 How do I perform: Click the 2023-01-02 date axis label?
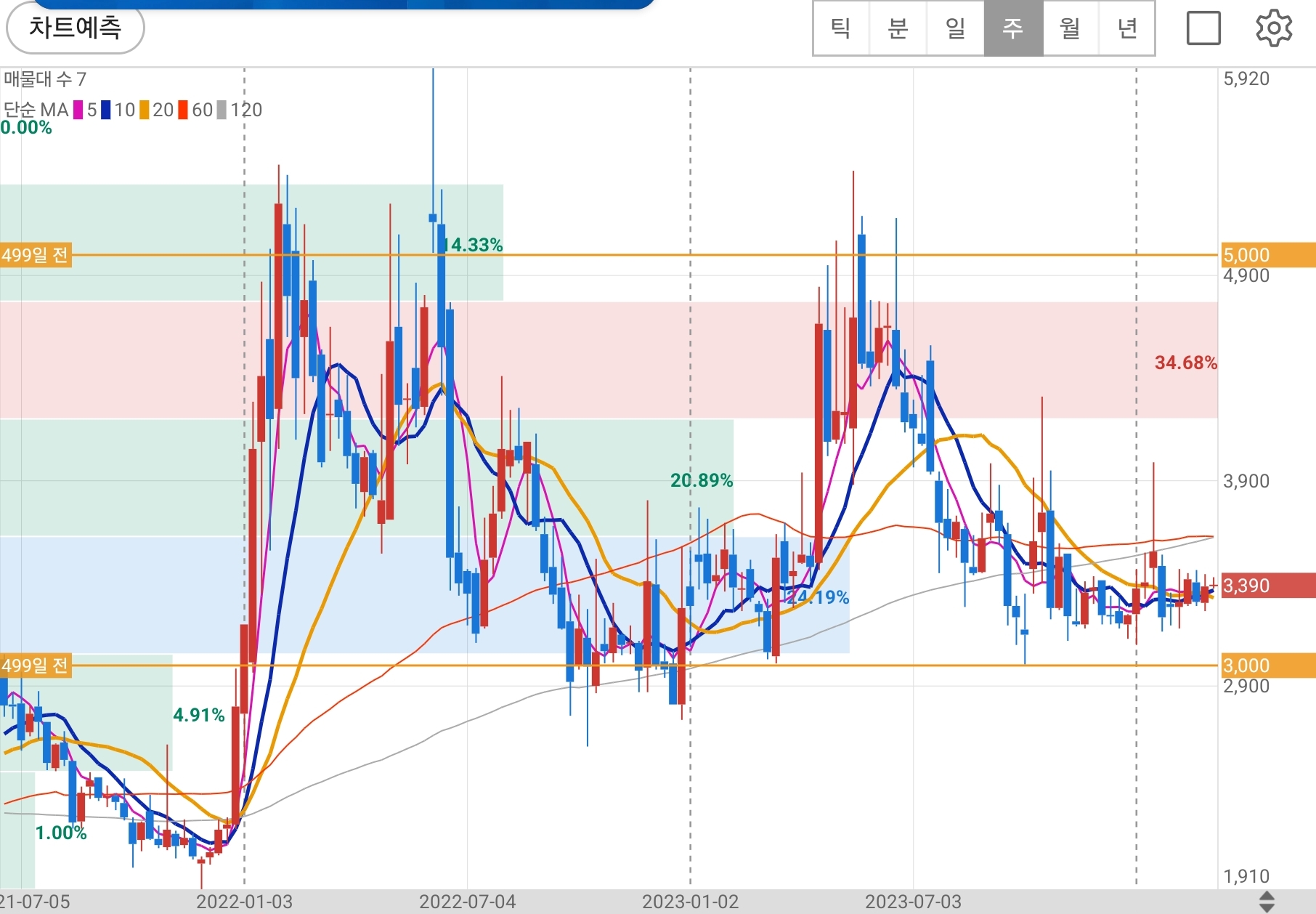690,902
